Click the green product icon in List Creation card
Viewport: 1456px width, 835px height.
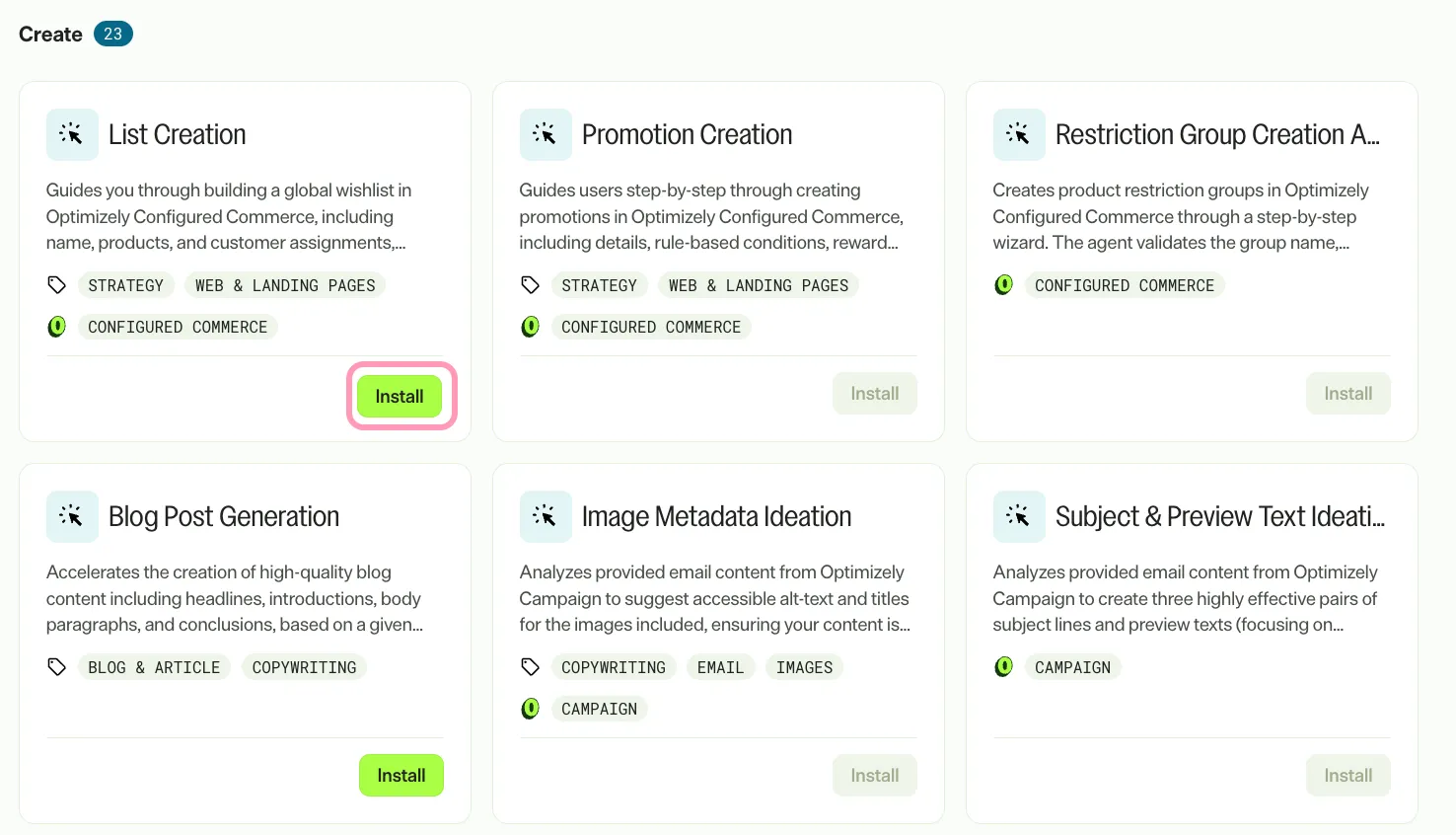57,327
